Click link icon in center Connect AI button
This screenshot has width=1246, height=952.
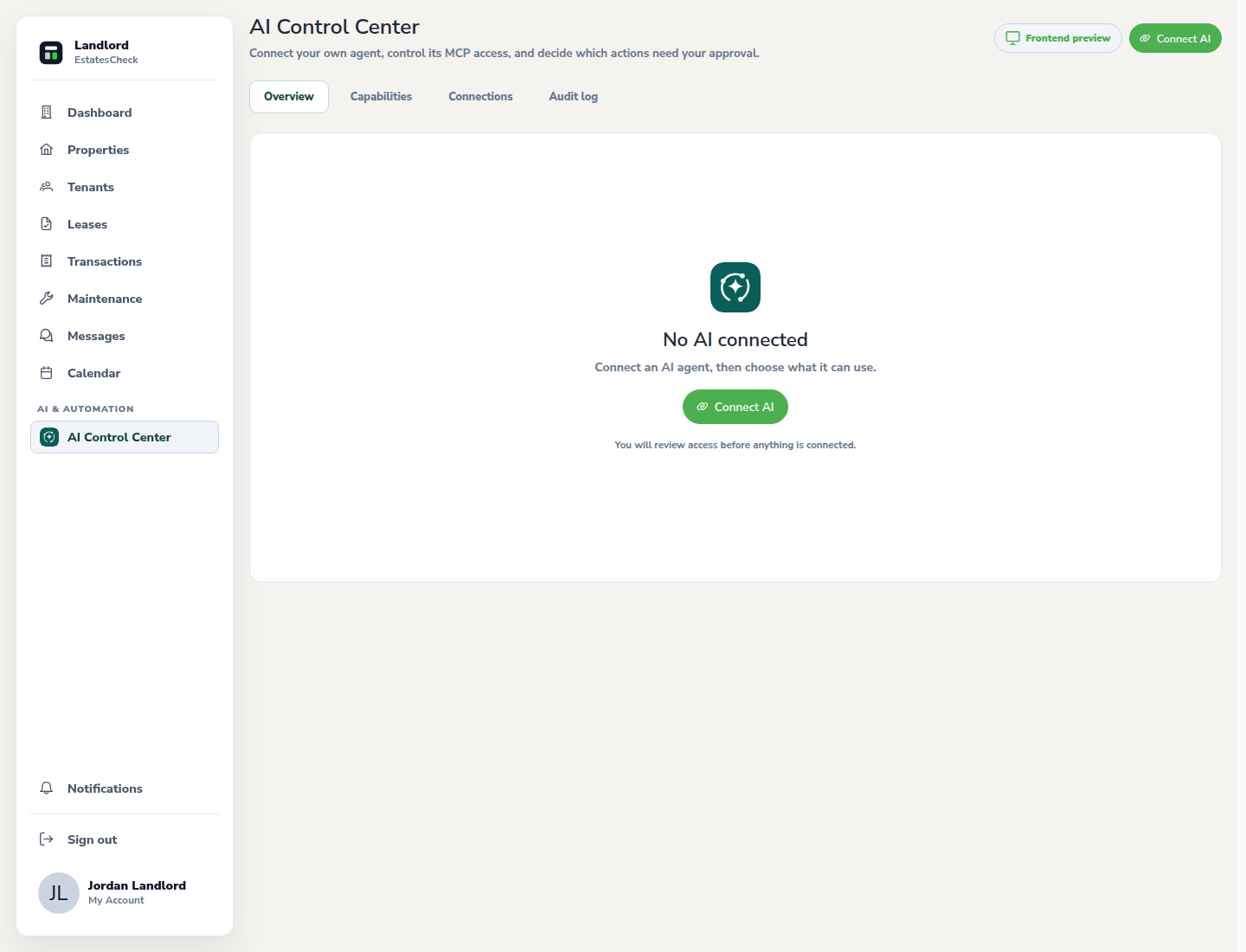pyautogui.click(x=703, y=407)
